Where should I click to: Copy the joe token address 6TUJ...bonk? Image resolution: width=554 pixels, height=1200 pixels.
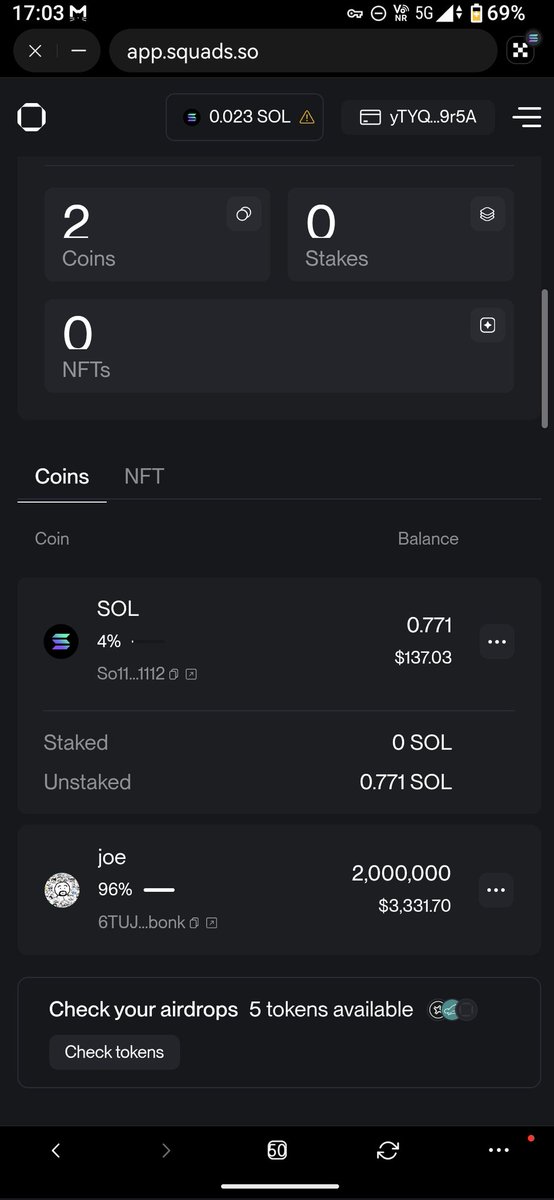(x=195, y=922)
